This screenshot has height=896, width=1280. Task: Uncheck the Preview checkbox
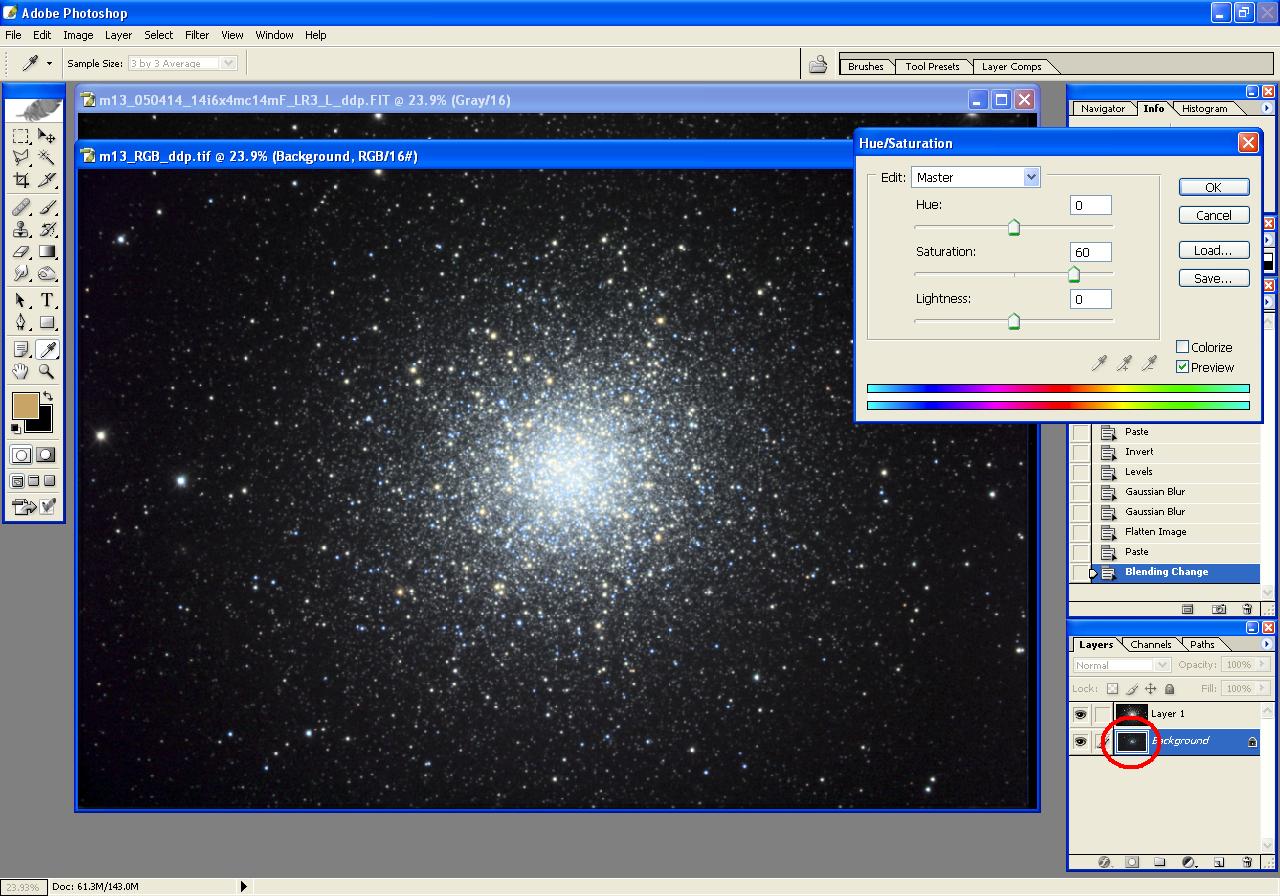[1183, 367]
